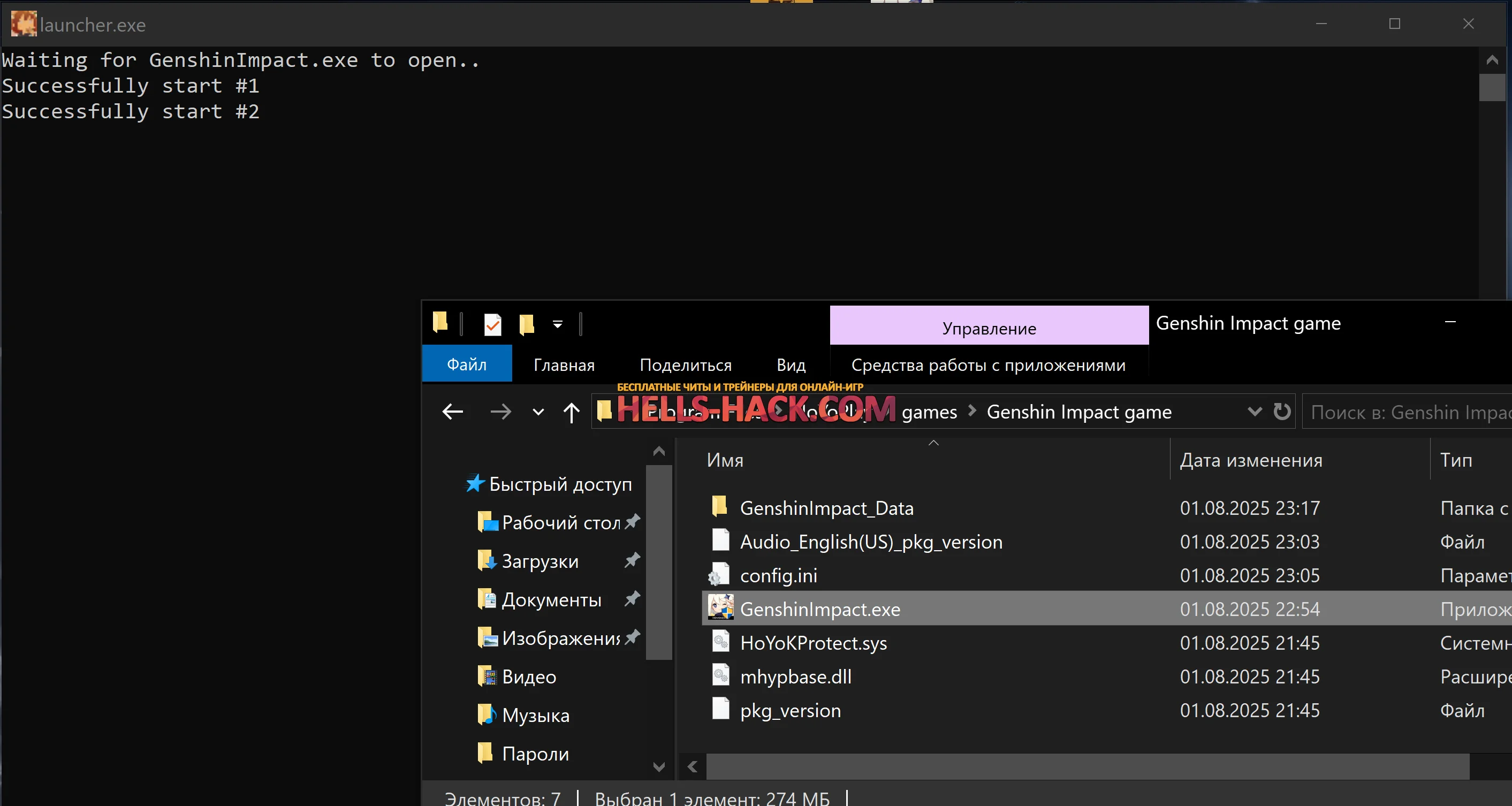Click the Audio_English(US)_pkg_version file name
Screen dimensions: 1512x806
point(871,542)
